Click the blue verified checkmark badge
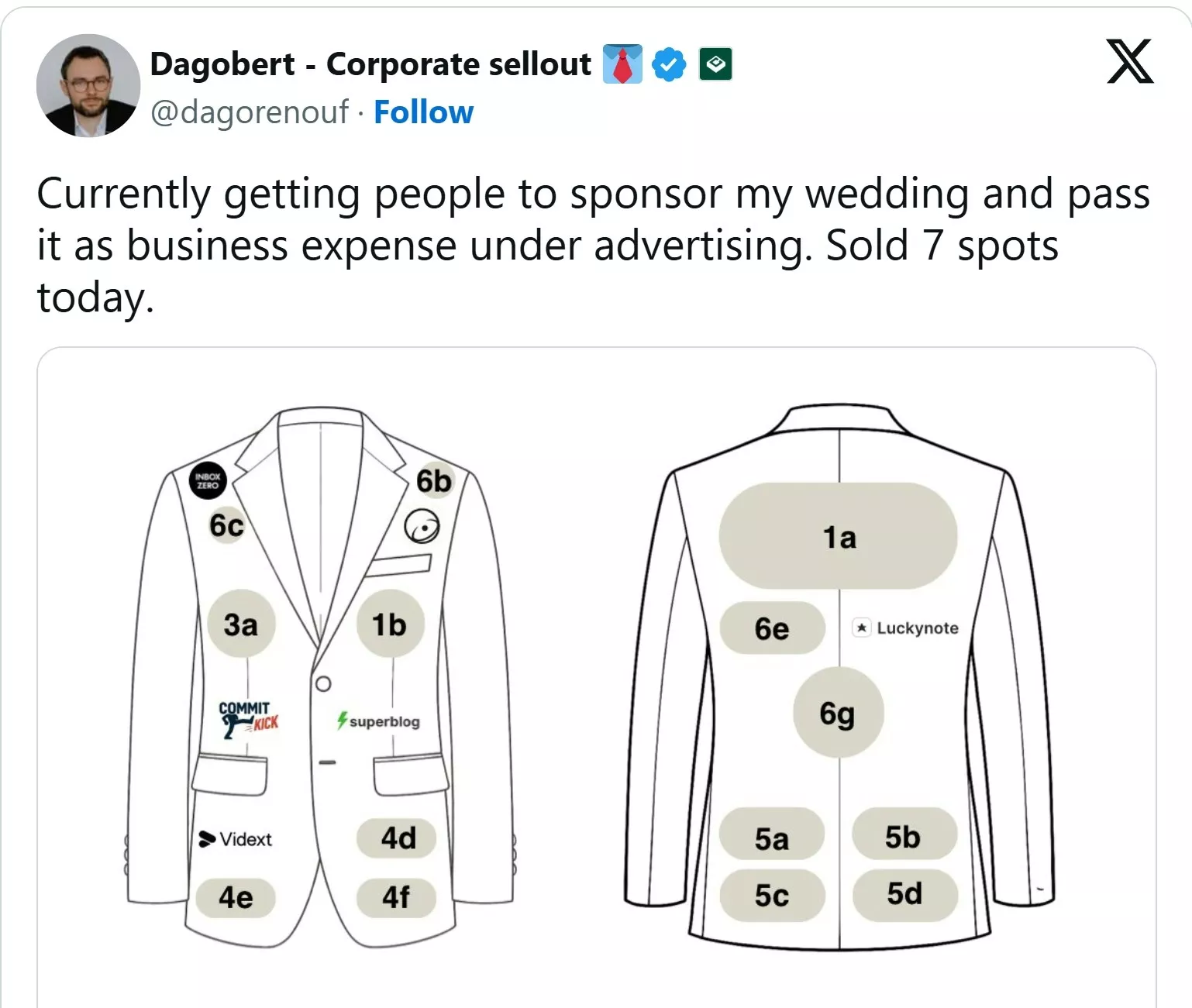Viewport: 1192px width, 1008px height. click(669, 64)
